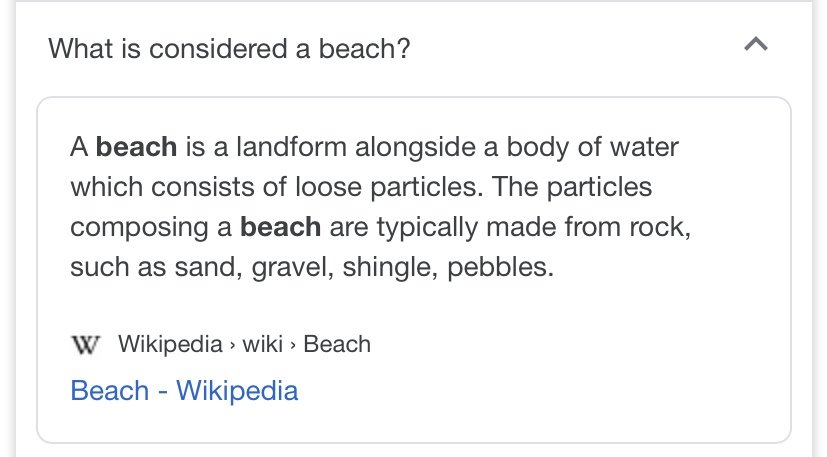827x457 pixels.
Task: Click "Wikipedia" in the blue link title
Action: (x=237, y=391)
